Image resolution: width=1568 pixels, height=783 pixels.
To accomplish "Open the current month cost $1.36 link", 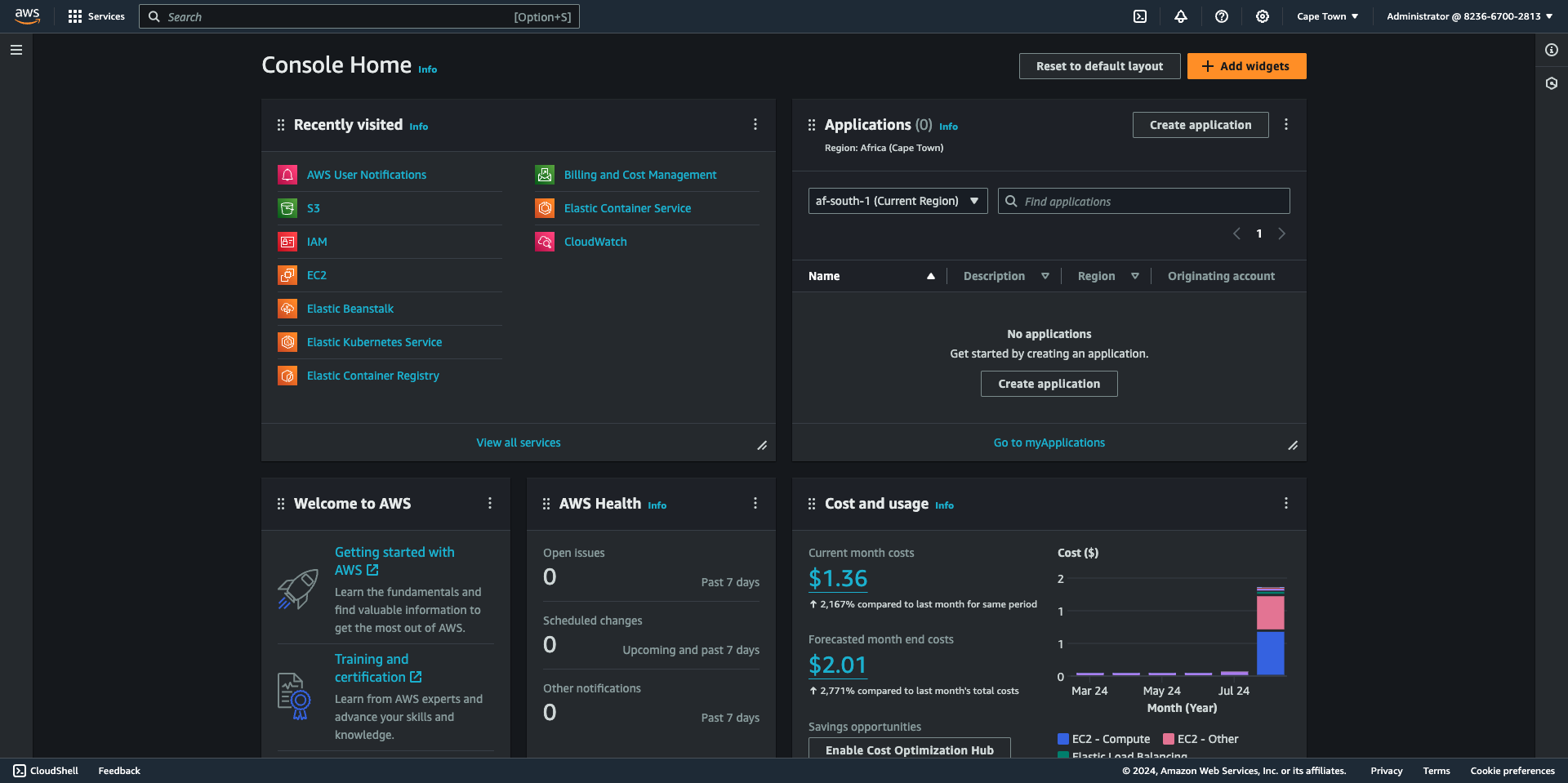I will coord(838,578).
